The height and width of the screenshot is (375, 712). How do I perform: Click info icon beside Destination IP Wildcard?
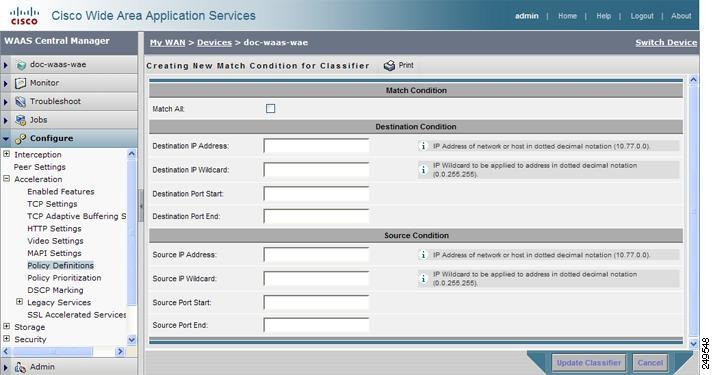click(423, 170)
